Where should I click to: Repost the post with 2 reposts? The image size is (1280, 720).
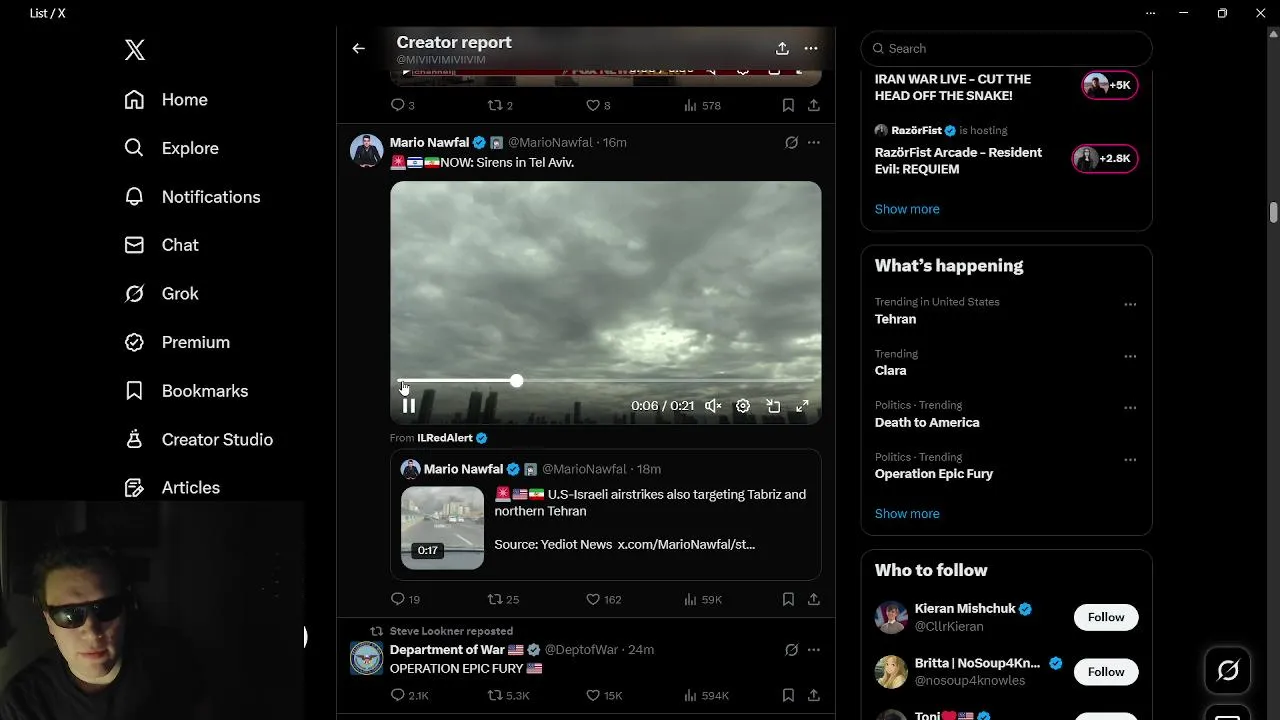pos(500,105)
